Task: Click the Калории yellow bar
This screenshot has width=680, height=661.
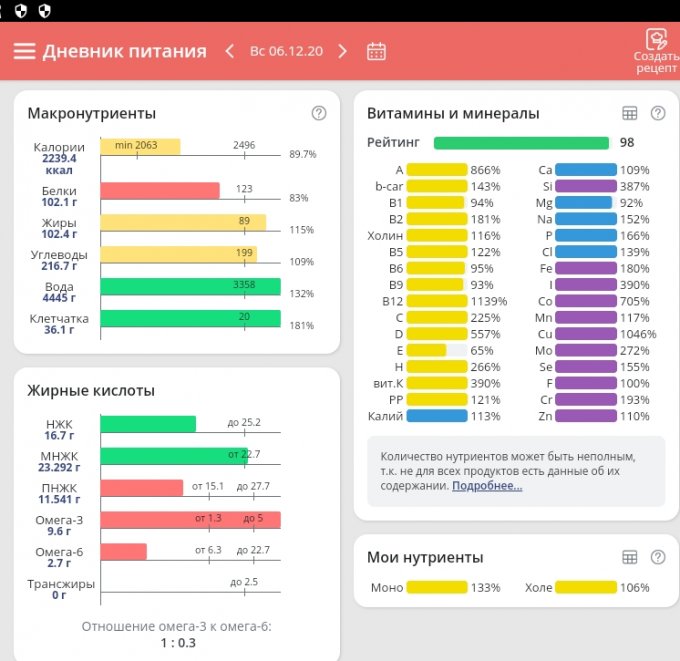Action: [x=140, y=147]
